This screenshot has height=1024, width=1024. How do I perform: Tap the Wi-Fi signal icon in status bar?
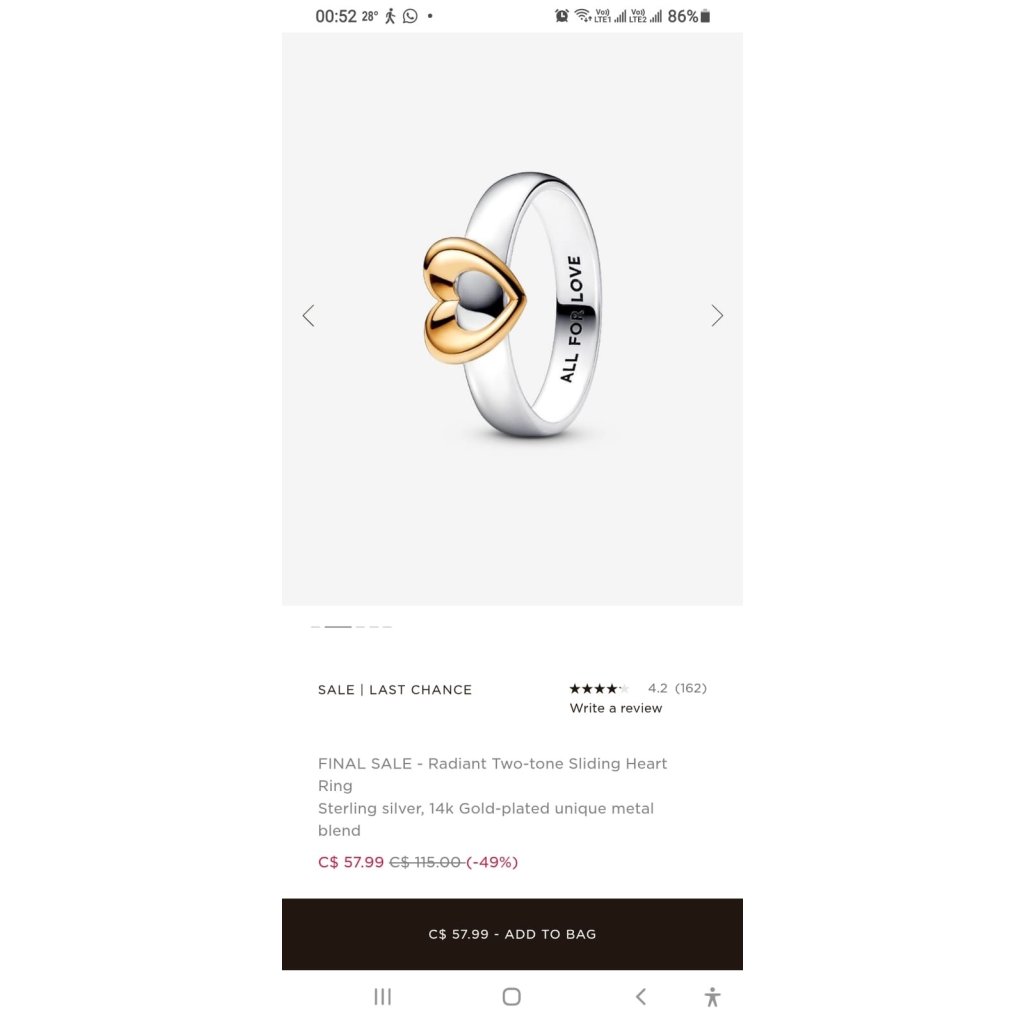(583, 16)
